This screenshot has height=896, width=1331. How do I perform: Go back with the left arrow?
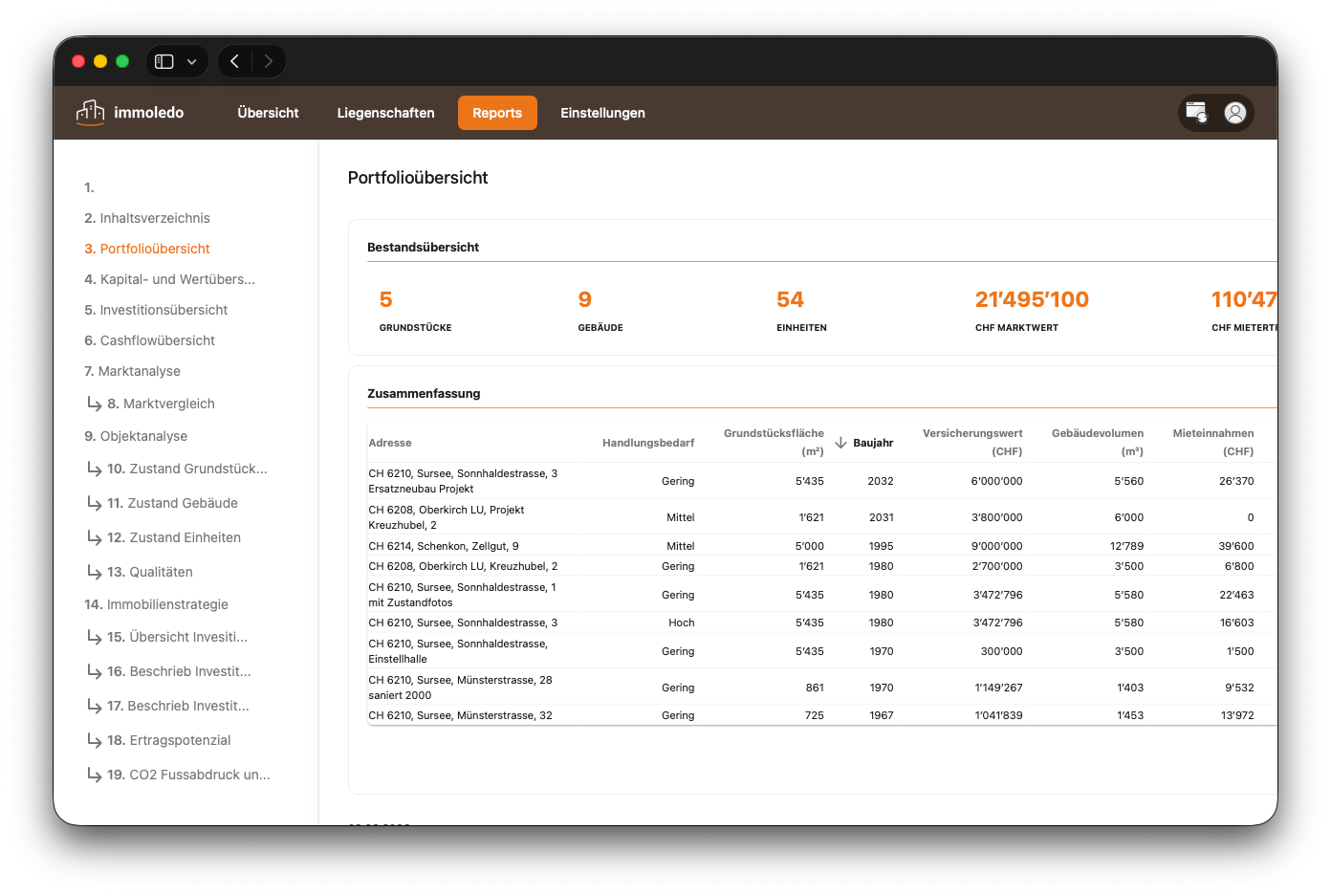click(234, 61)
